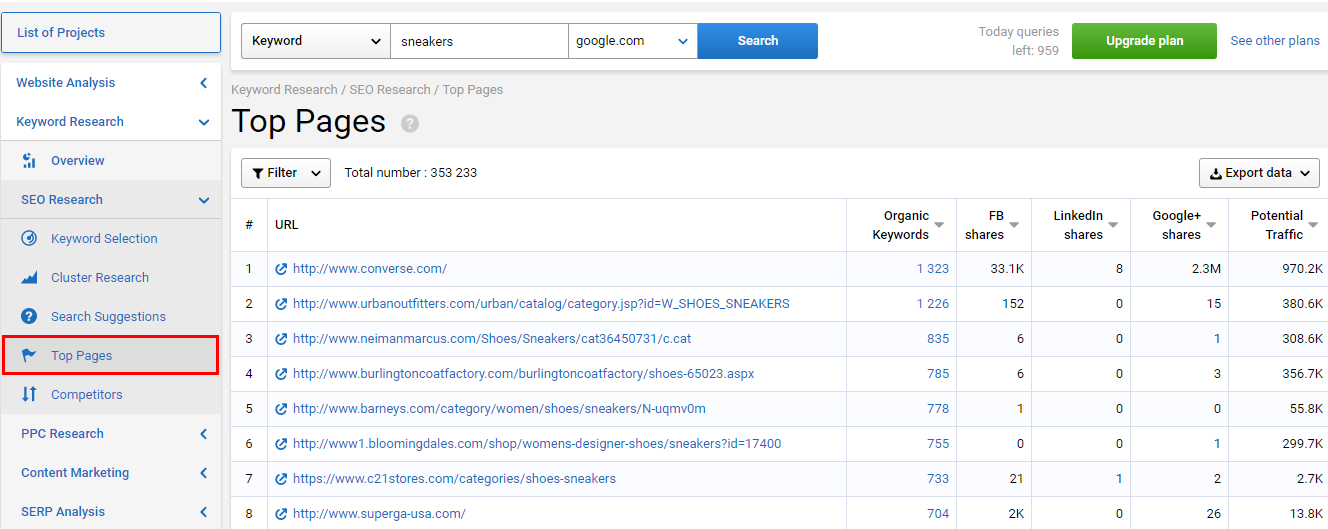Go to Keyword Selection page

104,239
